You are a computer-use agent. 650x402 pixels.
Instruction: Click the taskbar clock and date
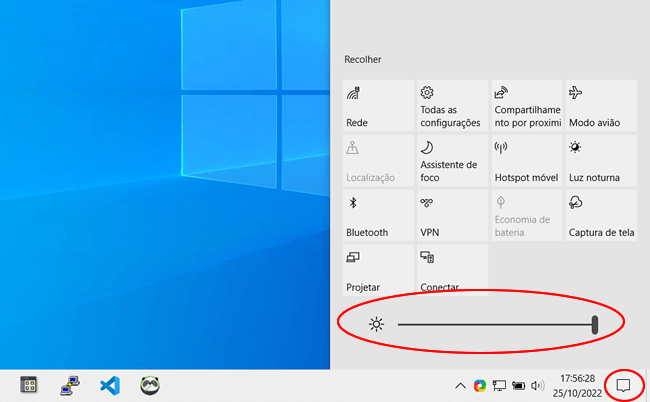(578, 385)
